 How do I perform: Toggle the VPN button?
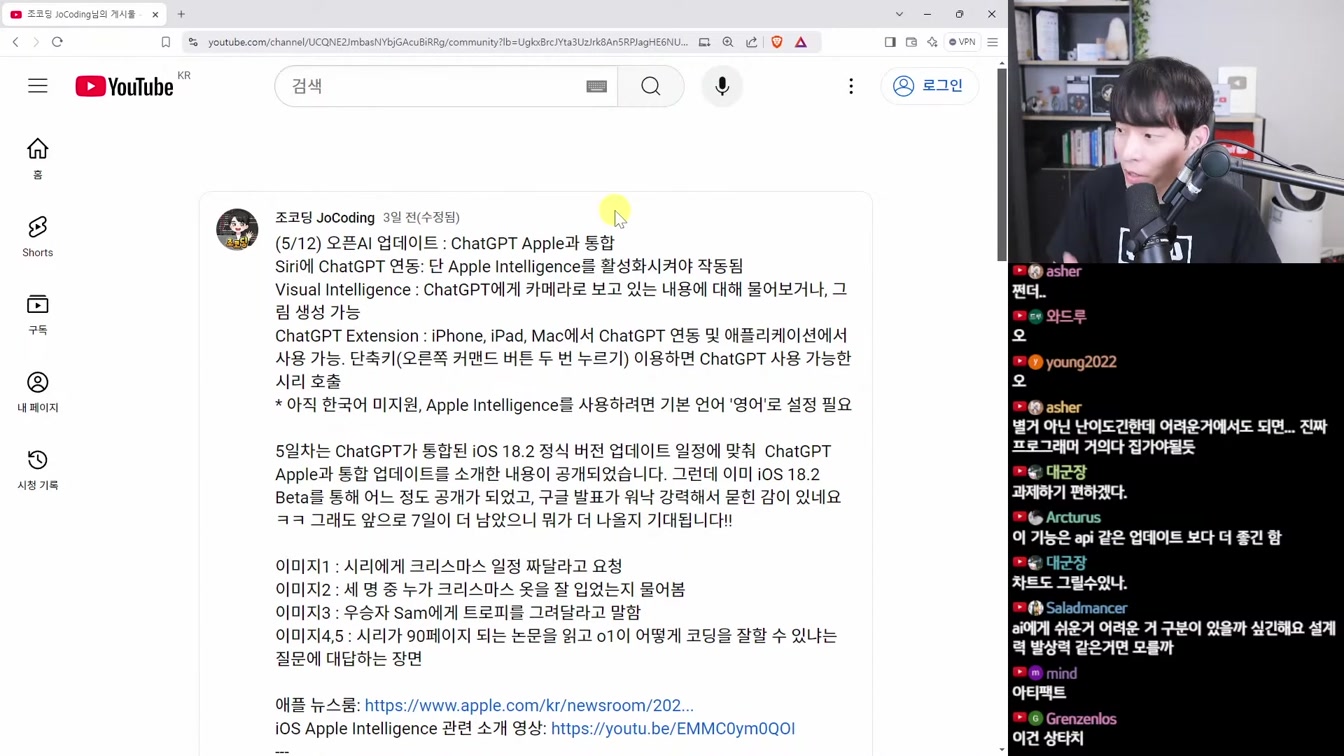click(x=962, y=42)
